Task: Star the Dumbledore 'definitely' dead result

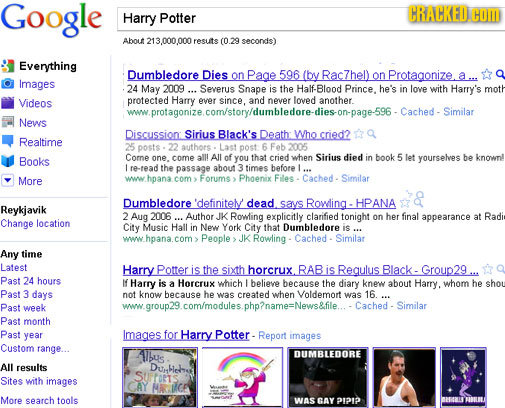Action: tap(405, 203)
